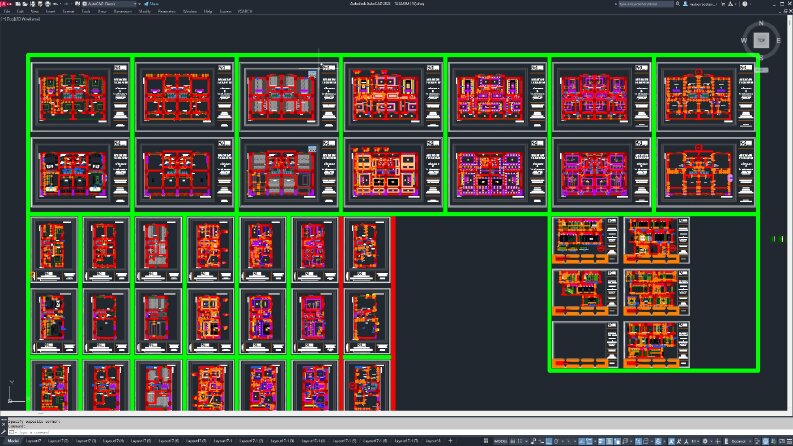Click the Share button in title bar
The width and height of the screenshot is (793, 446).
tap(151, 4)
